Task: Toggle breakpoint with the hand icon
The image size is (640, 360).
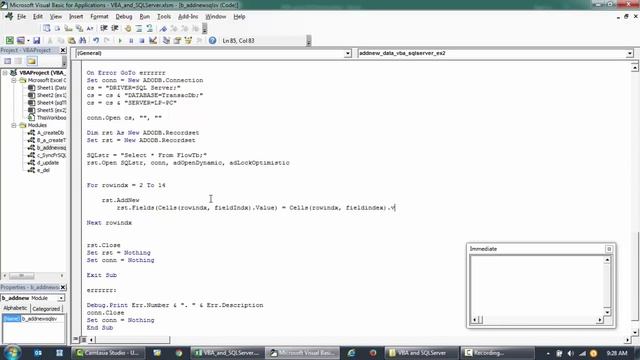Action: click(128, 28)
